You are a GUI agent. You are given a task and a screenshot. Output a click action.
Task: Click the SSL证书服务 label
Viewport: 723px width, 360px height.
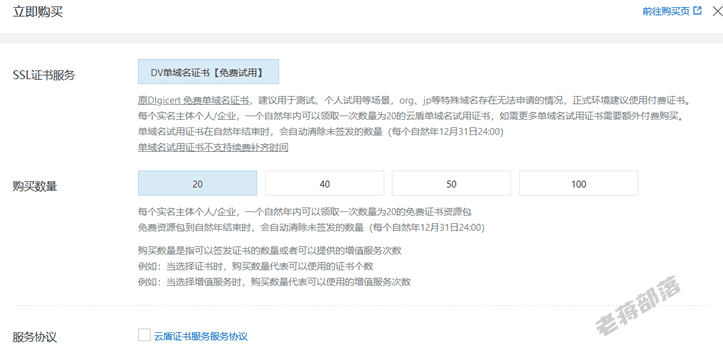[44, 76]
